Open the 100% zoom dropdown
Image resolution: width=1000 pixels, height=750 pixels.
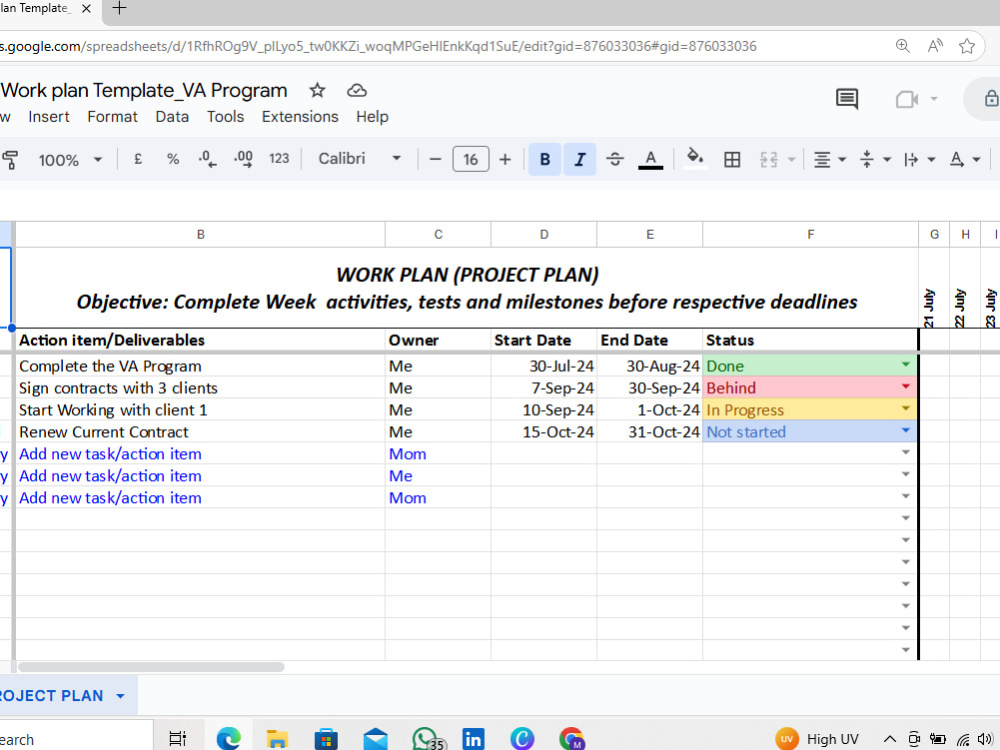pos(70,159)
